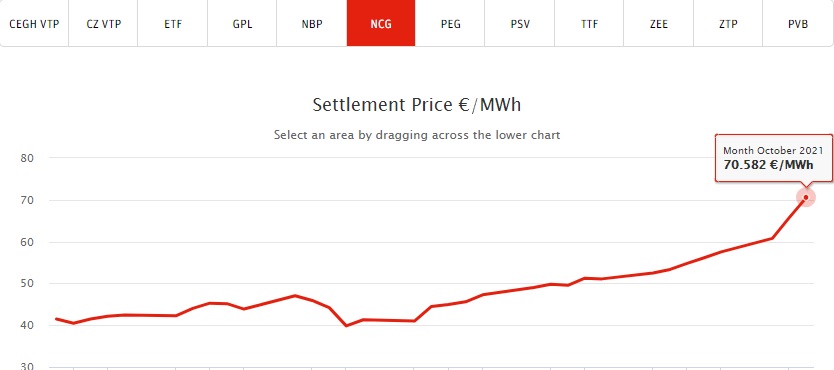Switch to the CEGH VTP tab
Viewport: 834px width, 370px height.
tap(34, 23)
